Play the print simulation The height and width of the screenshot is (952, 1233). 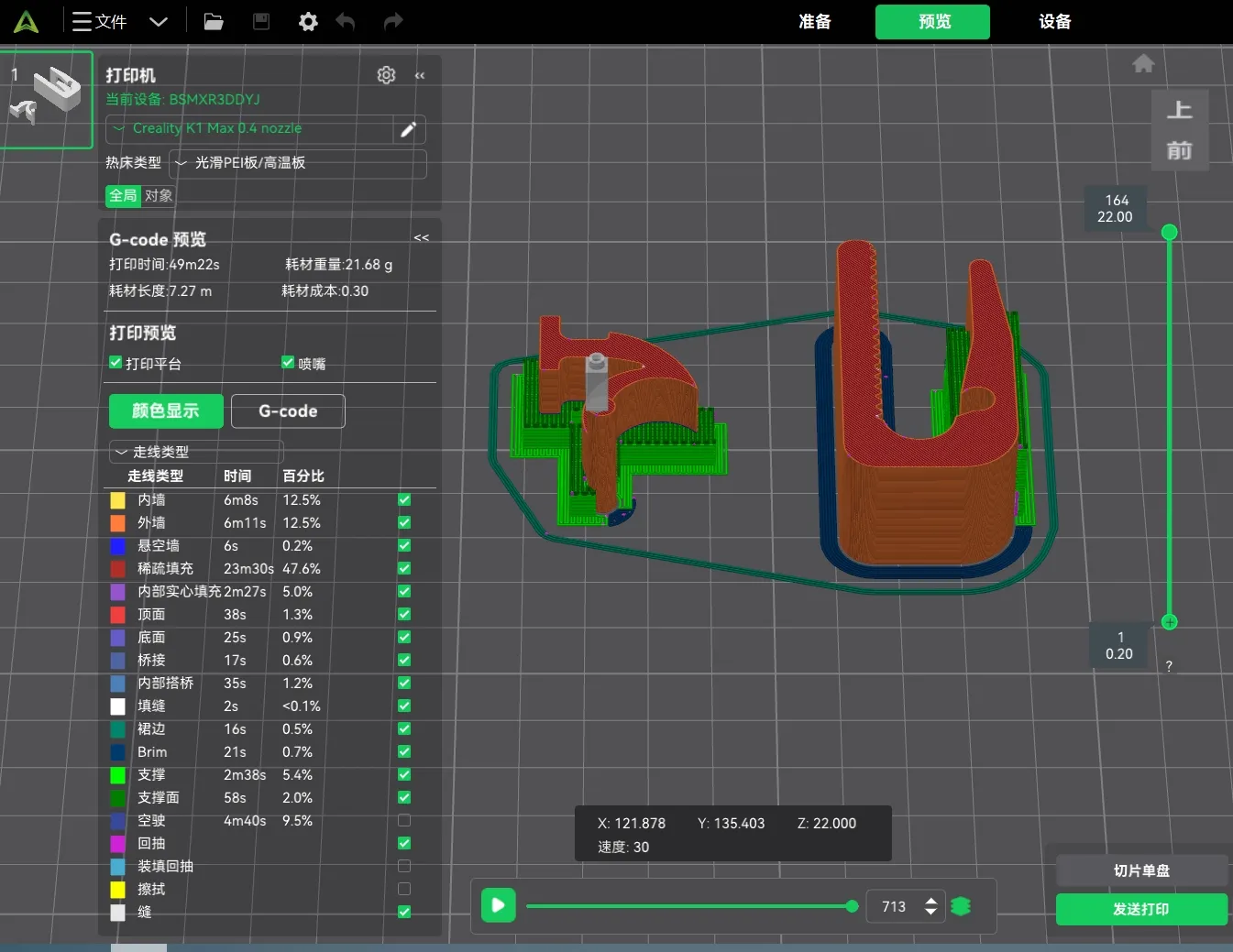499,906
